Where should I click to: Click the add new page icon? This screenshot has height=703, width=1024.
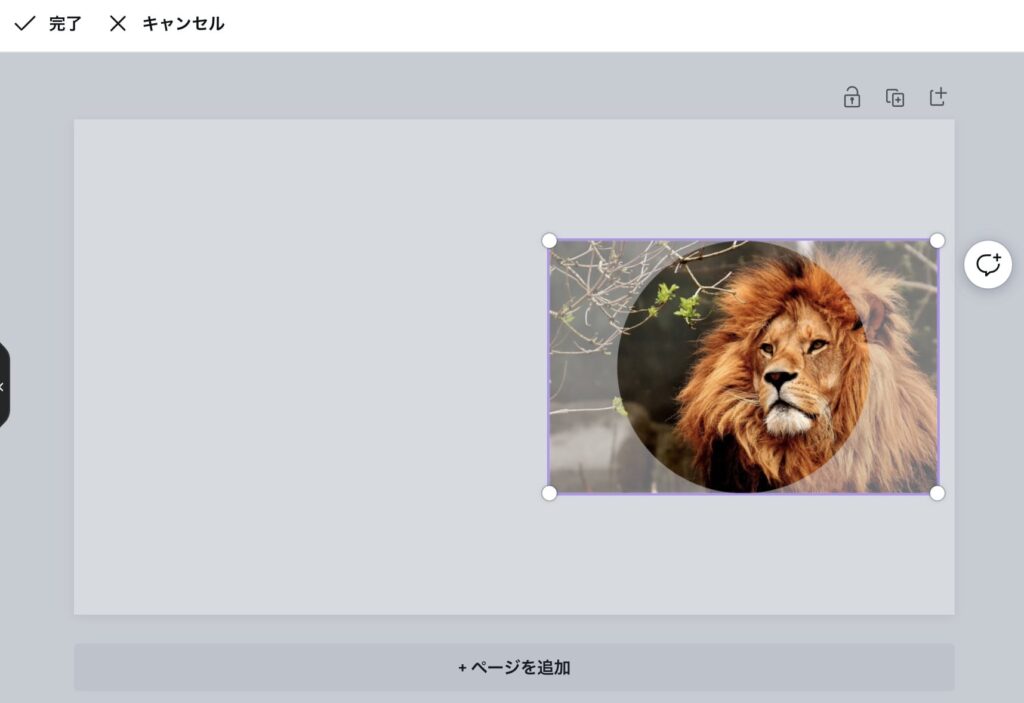coord(938,97)
